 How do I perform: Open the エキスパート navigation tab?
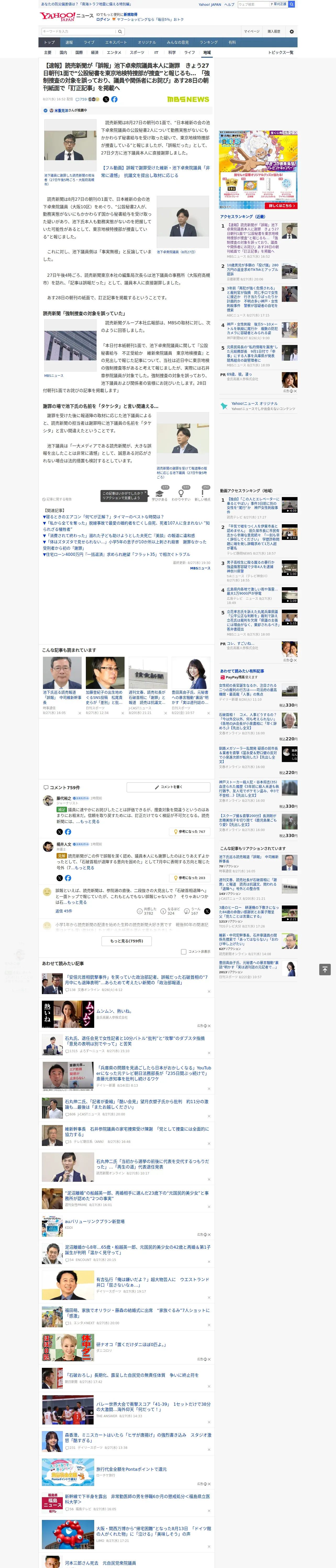click(x=116, y=43)
